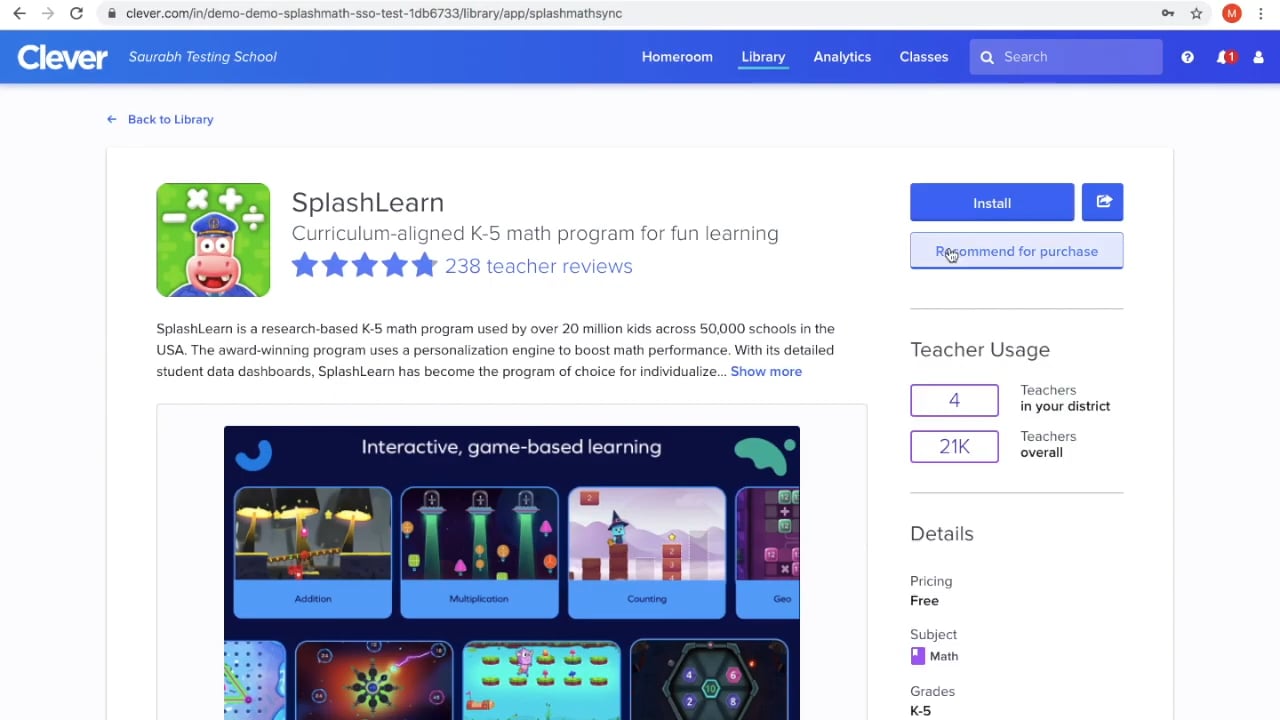Open Chrome three-dot menu
The image size is (1280, 720).
(x=1261, y=13)
